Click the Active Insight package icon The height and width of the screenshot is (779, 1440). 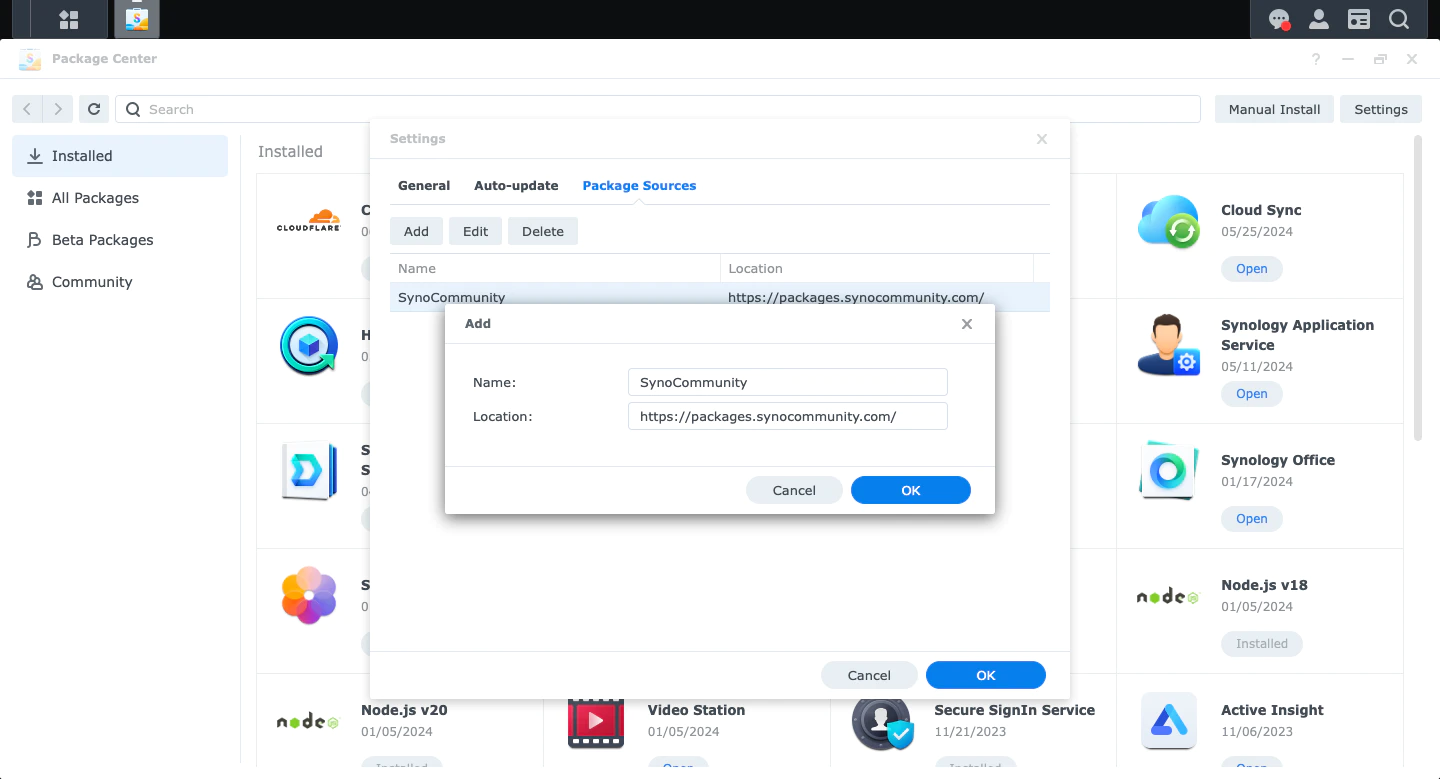pos(1169,721)
